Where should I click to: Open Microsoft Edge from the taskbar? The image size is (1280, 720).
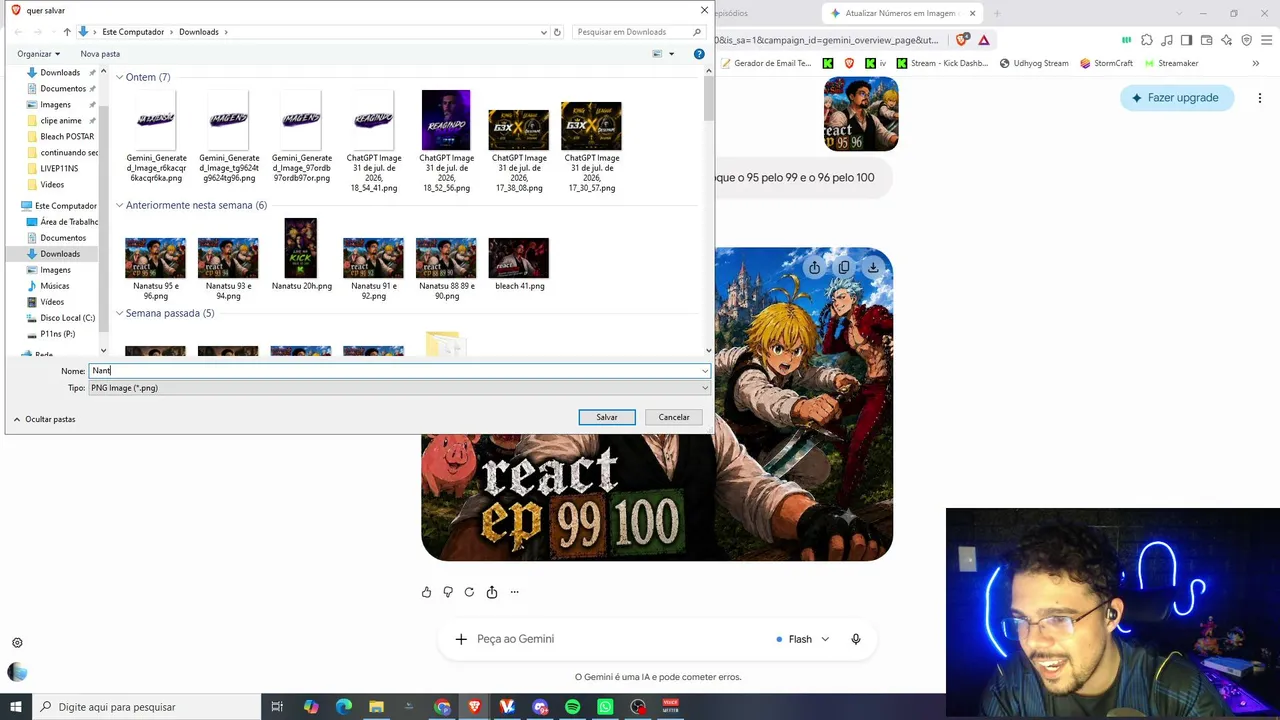(x=344, y=707)
